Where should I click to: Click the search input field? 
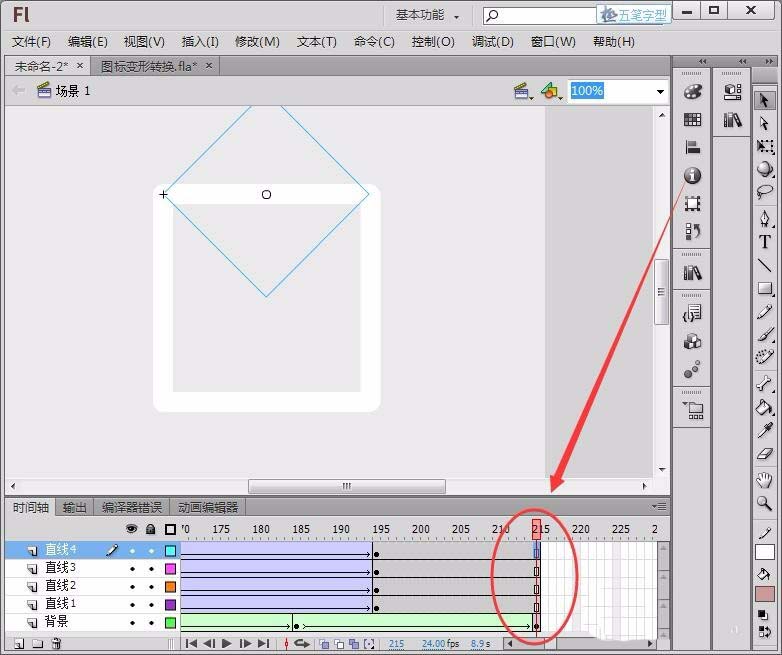click(539, 15)
